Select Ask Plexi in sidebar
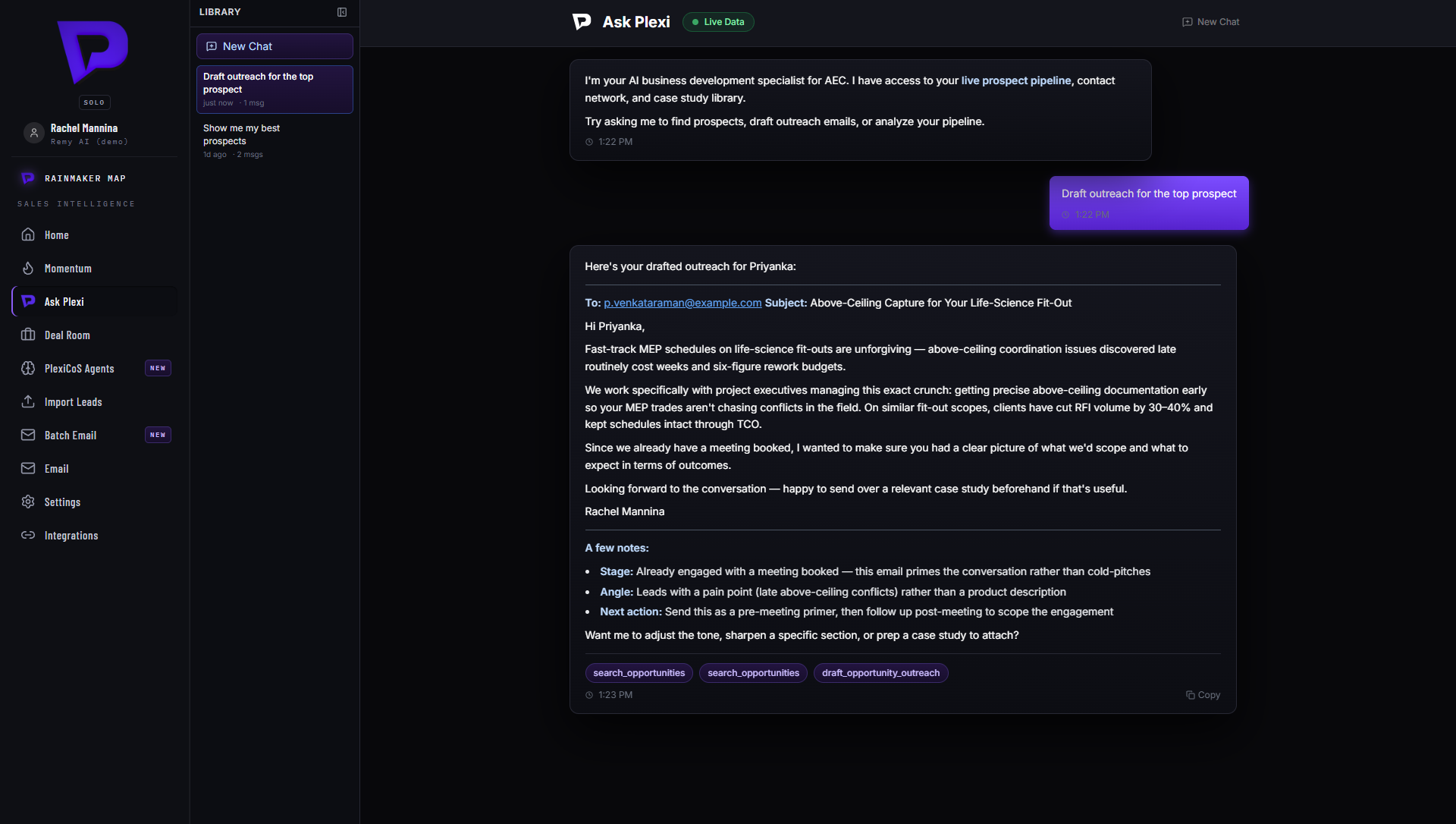1456x824 pixels. click(x=95, y=302)
